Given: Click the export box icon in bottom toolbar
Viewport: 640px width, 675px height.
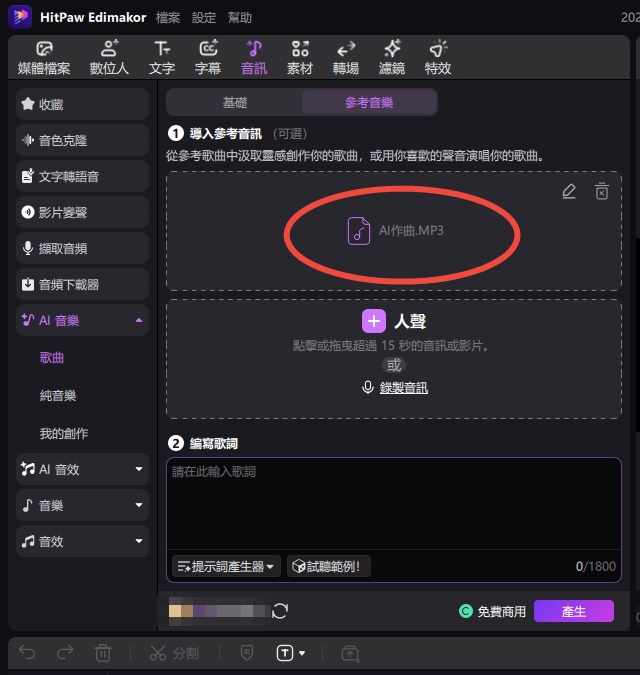Looking at the screenshot, I should [x=350, y=653].
